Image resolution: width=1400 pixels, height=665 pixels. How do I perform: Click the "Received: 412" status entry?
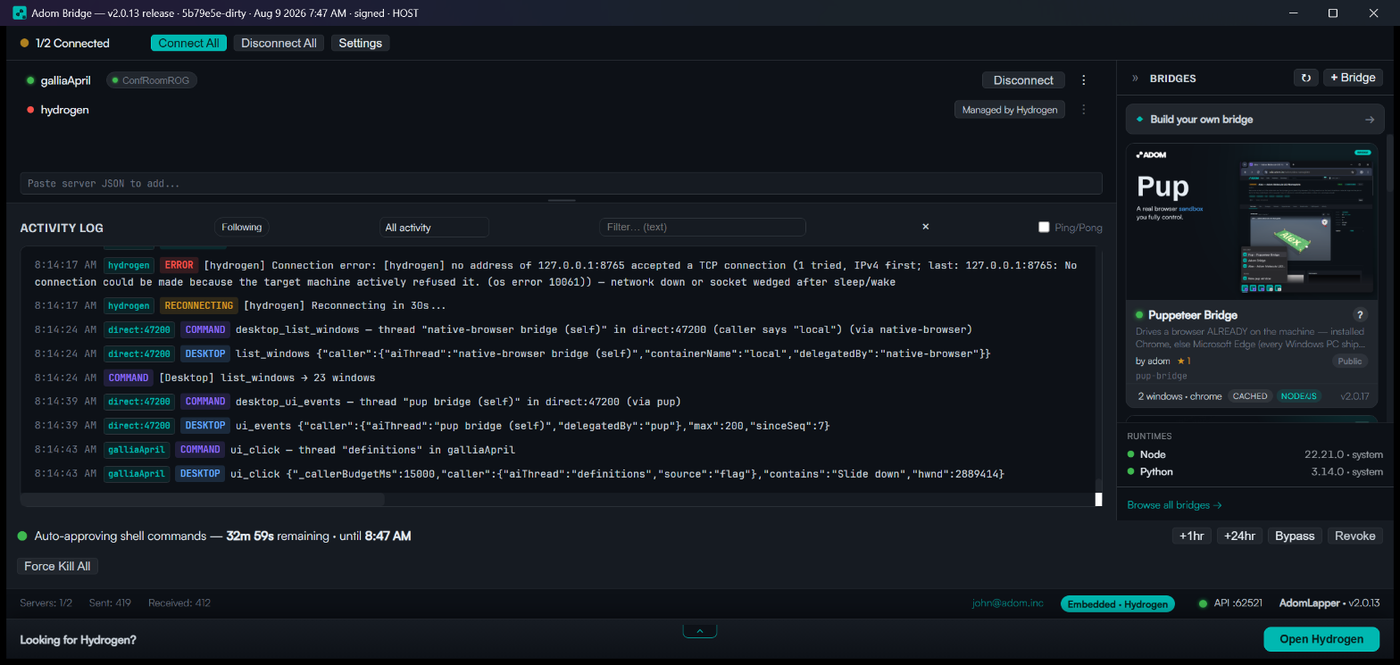click(179, 603)
